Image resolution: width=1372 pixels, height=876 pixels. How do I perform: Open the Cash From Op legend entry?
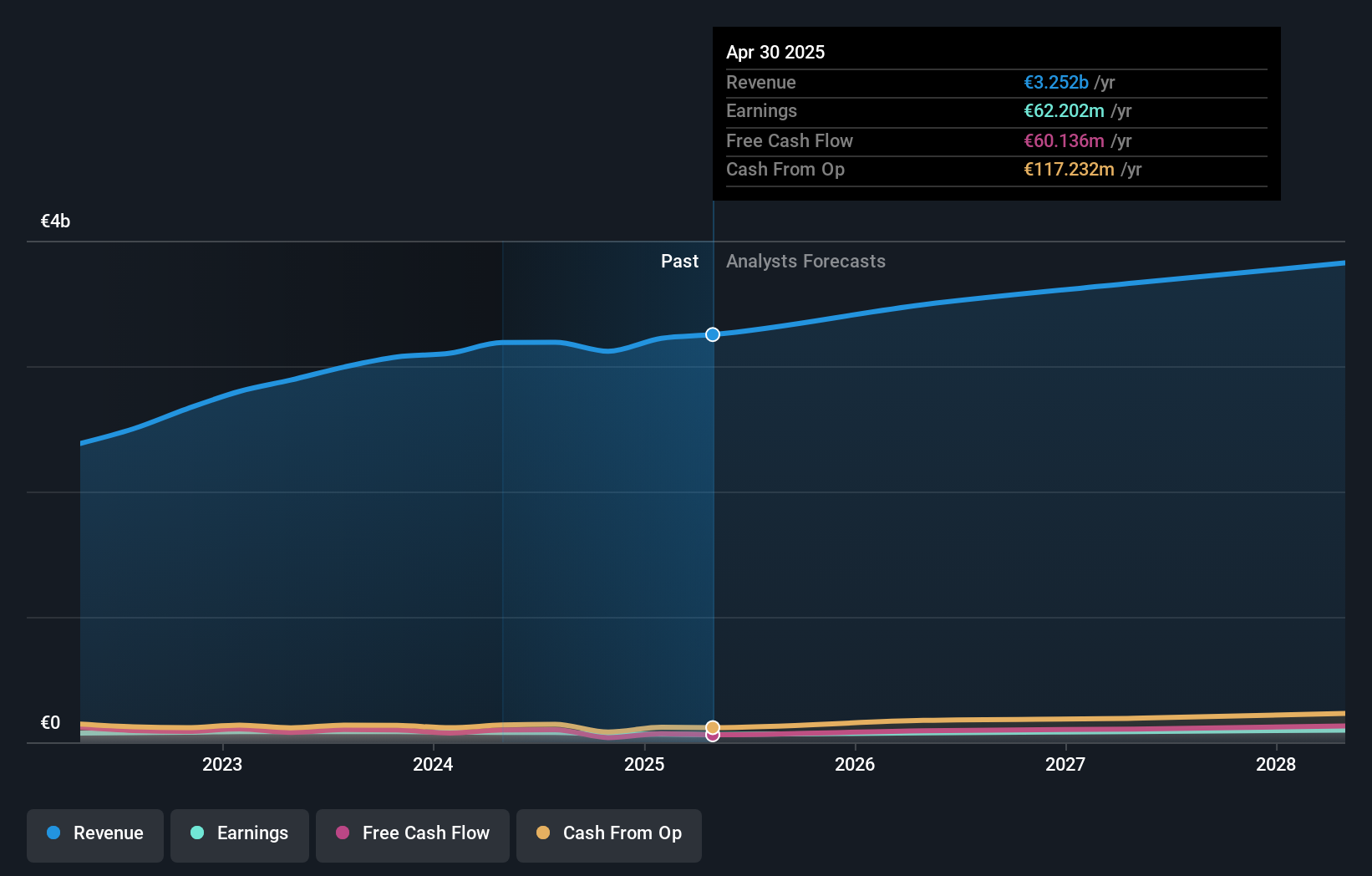pos(608,833)
